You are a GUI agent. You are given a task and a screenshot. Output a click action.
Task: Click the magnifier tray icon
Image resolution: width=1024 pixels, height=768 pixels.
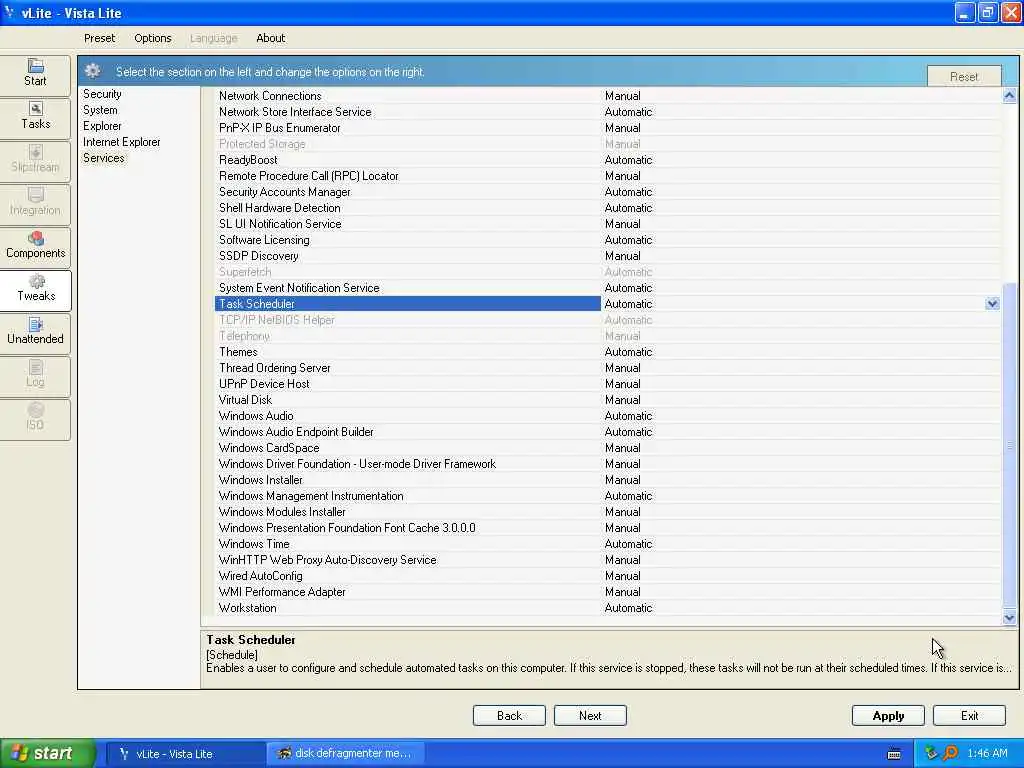(x=951, y=753)
